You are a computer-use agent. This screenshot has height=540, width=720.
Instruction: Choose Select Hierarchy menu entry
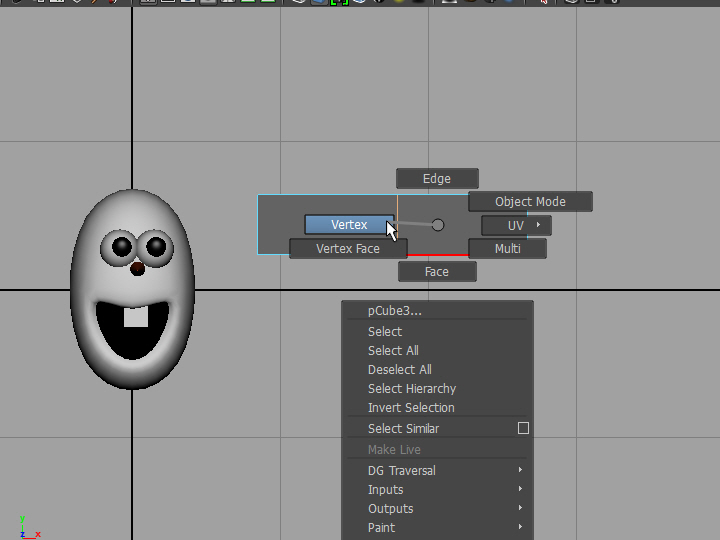412,389
